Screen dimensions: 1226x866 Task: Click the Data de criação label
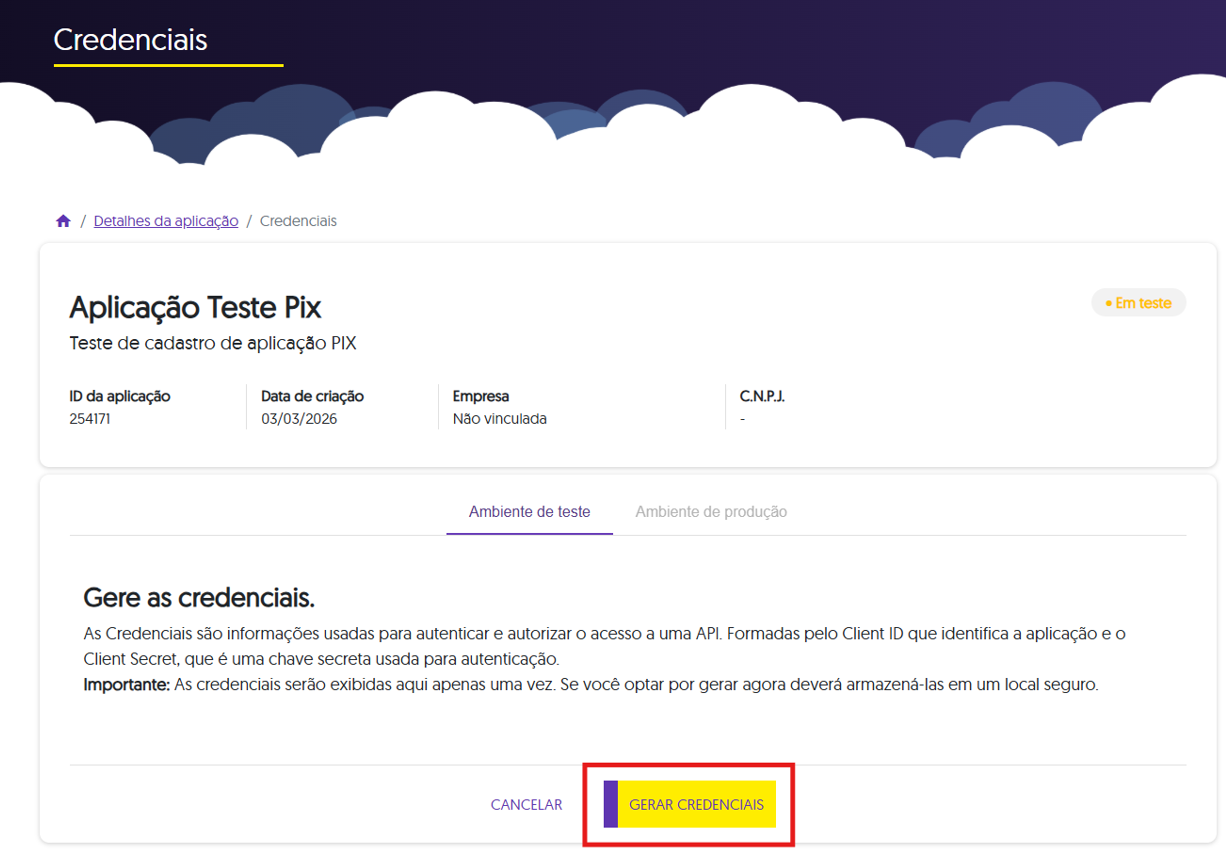pos(312,396)
